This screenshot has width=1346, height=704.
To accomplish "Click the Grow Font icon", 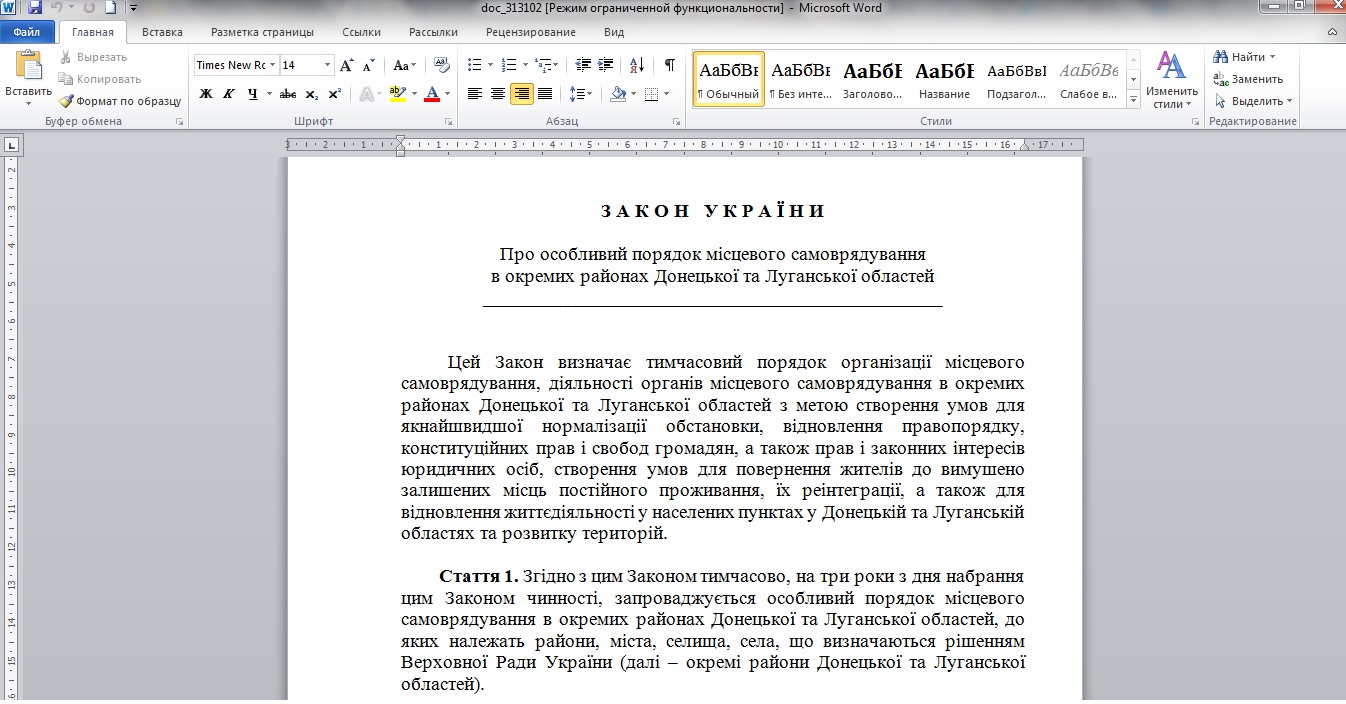I will tap(346, 66).
